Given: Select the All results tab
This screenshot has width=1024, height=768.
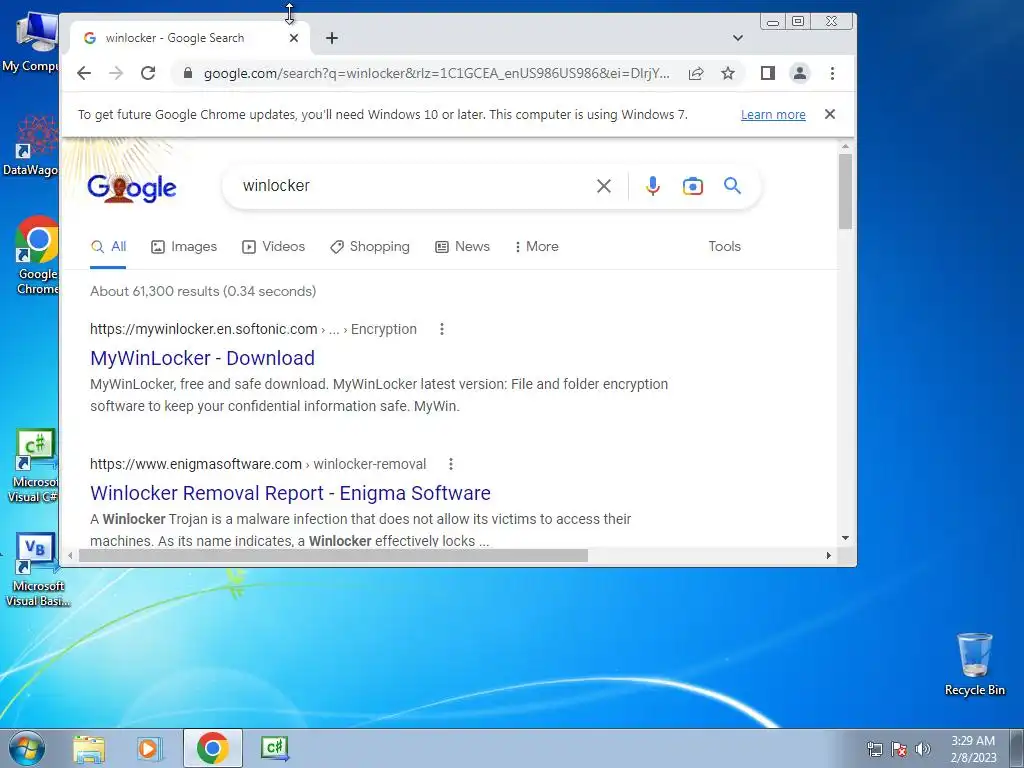Looking at the screenshot, I should point(108,247).
